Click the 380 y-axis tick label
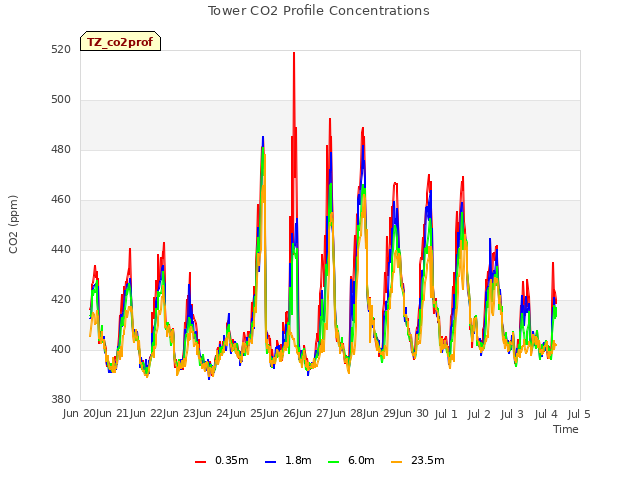Image resolution: width=640 pixels, height=480 pixels. 61,399
